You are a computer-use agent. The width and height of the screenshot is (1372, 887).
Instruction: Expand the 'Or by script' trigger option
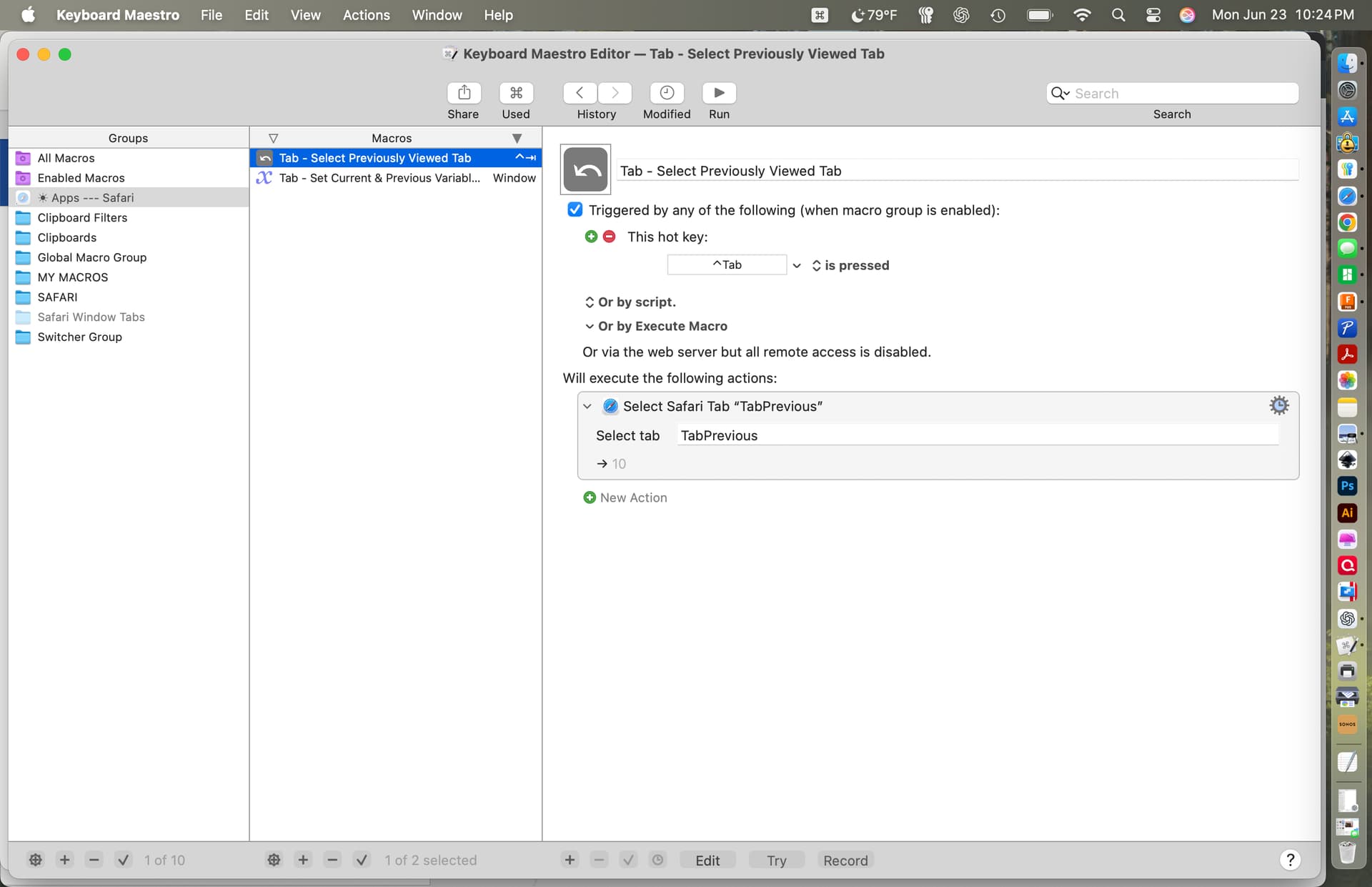coord(590,302)
